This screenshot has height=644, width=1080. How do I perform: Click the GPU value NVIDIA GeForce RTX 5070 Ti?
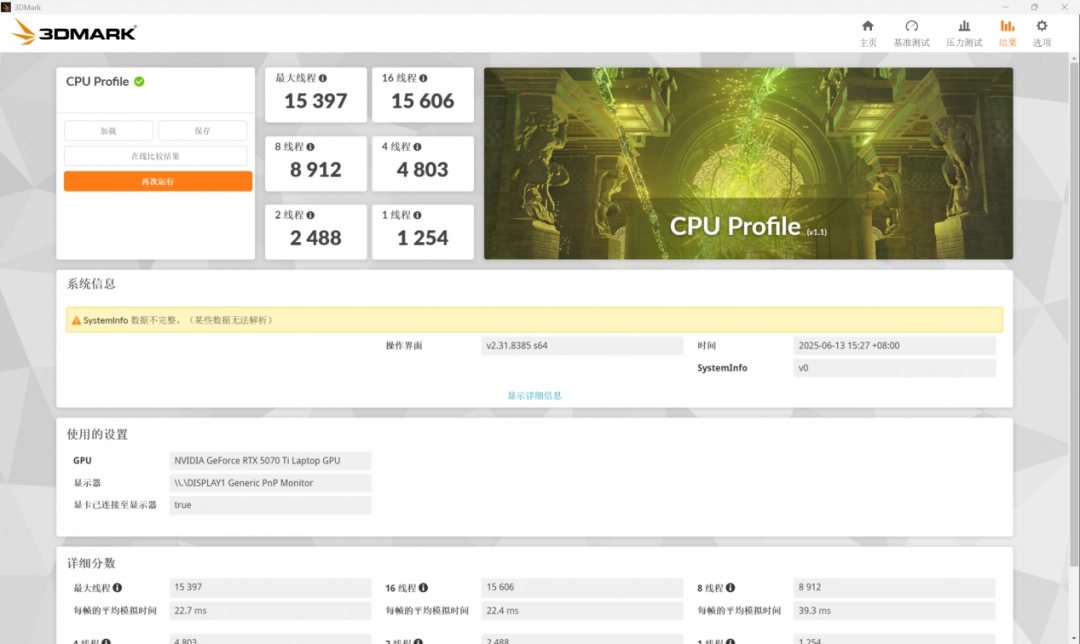pyautogui.click(x=270, y=461)
